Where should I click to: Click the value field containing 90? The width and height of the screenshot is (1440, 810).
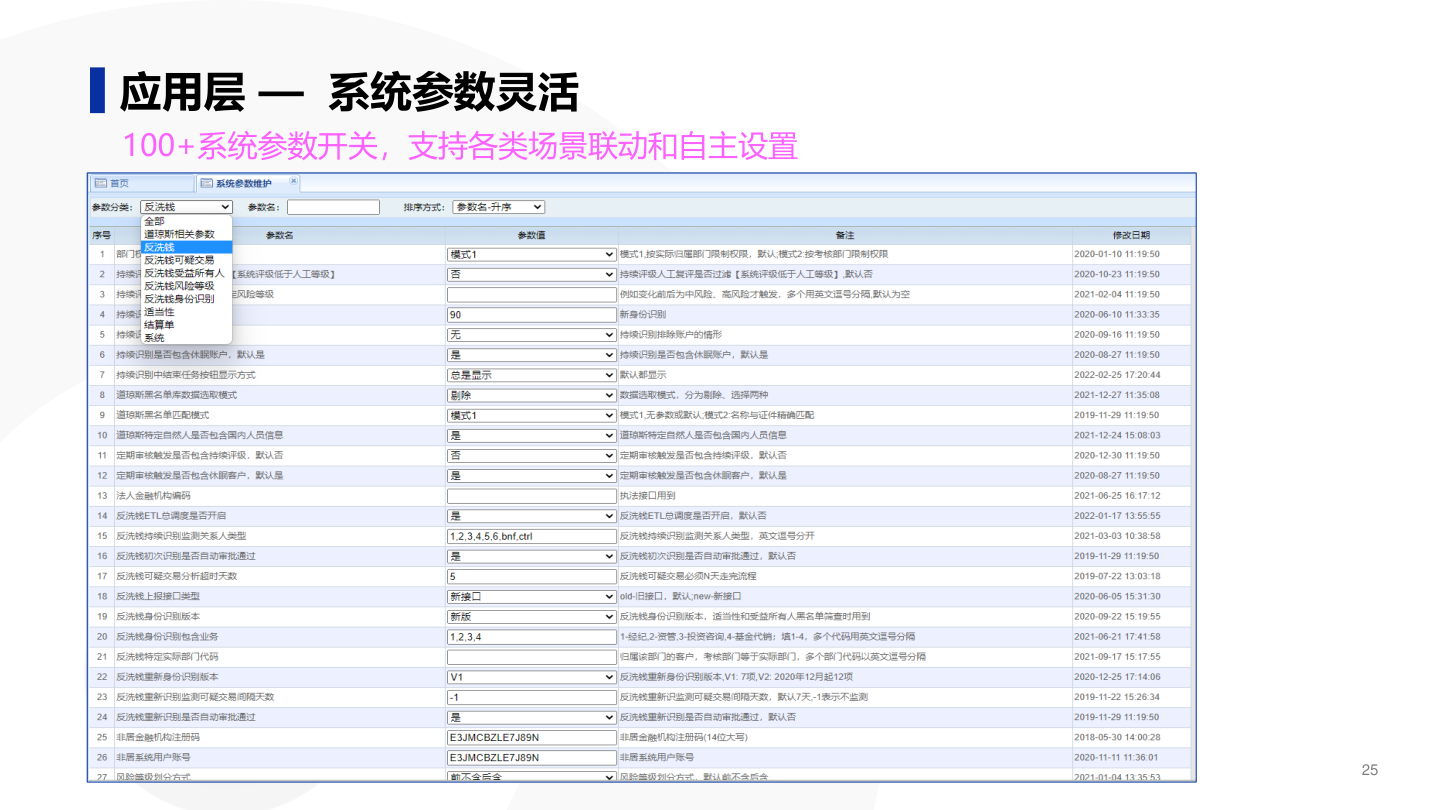(x=531, y=314)
